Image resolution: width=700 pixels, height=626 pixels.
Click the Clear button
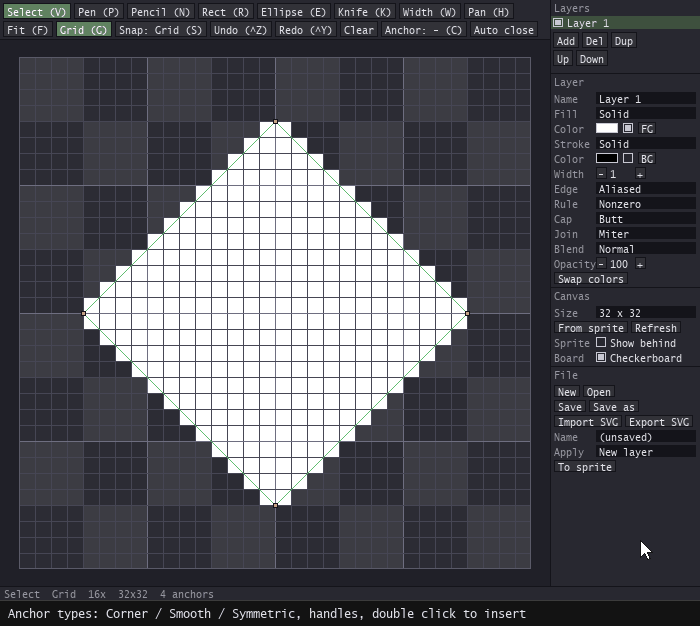coord(359,30)
